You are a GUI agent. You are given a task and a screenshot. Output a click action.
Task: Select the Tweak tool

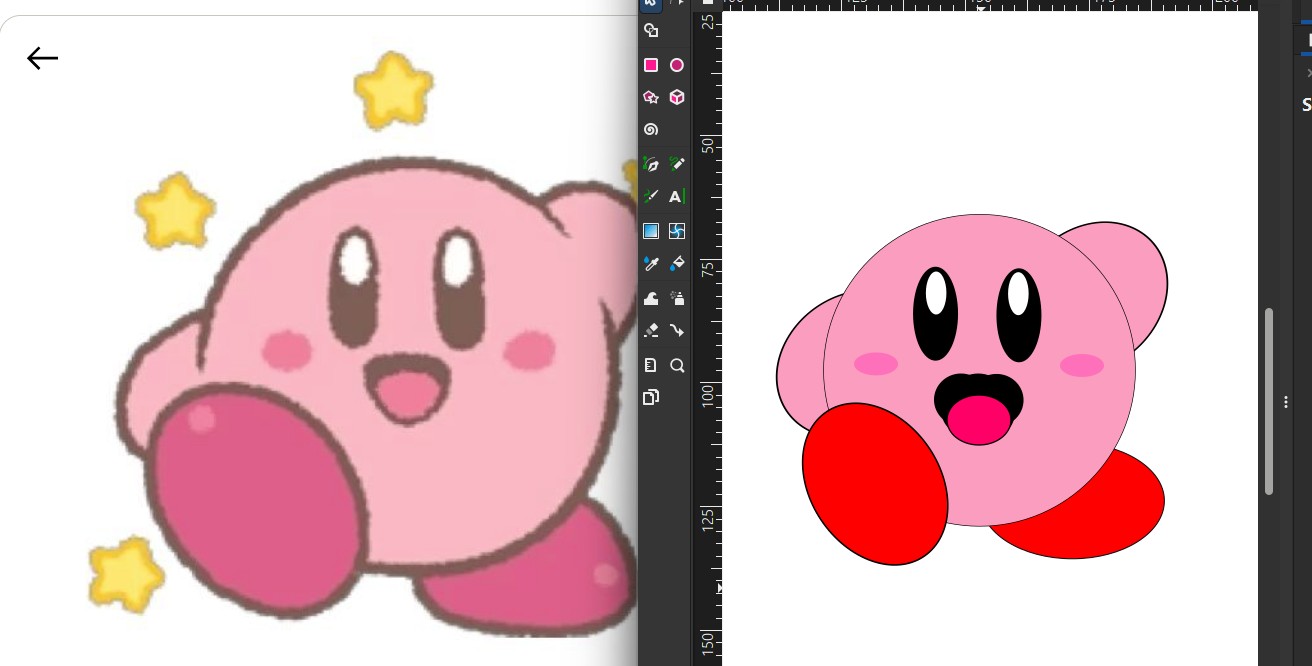(651, 298)
